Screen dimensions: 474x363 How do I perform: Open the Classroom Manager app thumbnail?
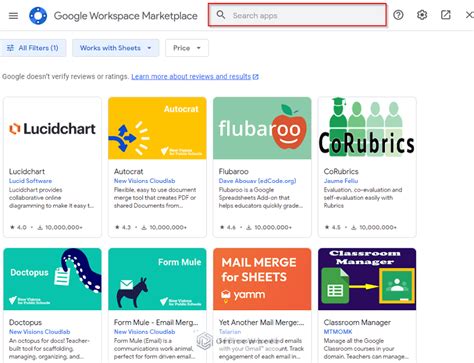tap(367, 279)
